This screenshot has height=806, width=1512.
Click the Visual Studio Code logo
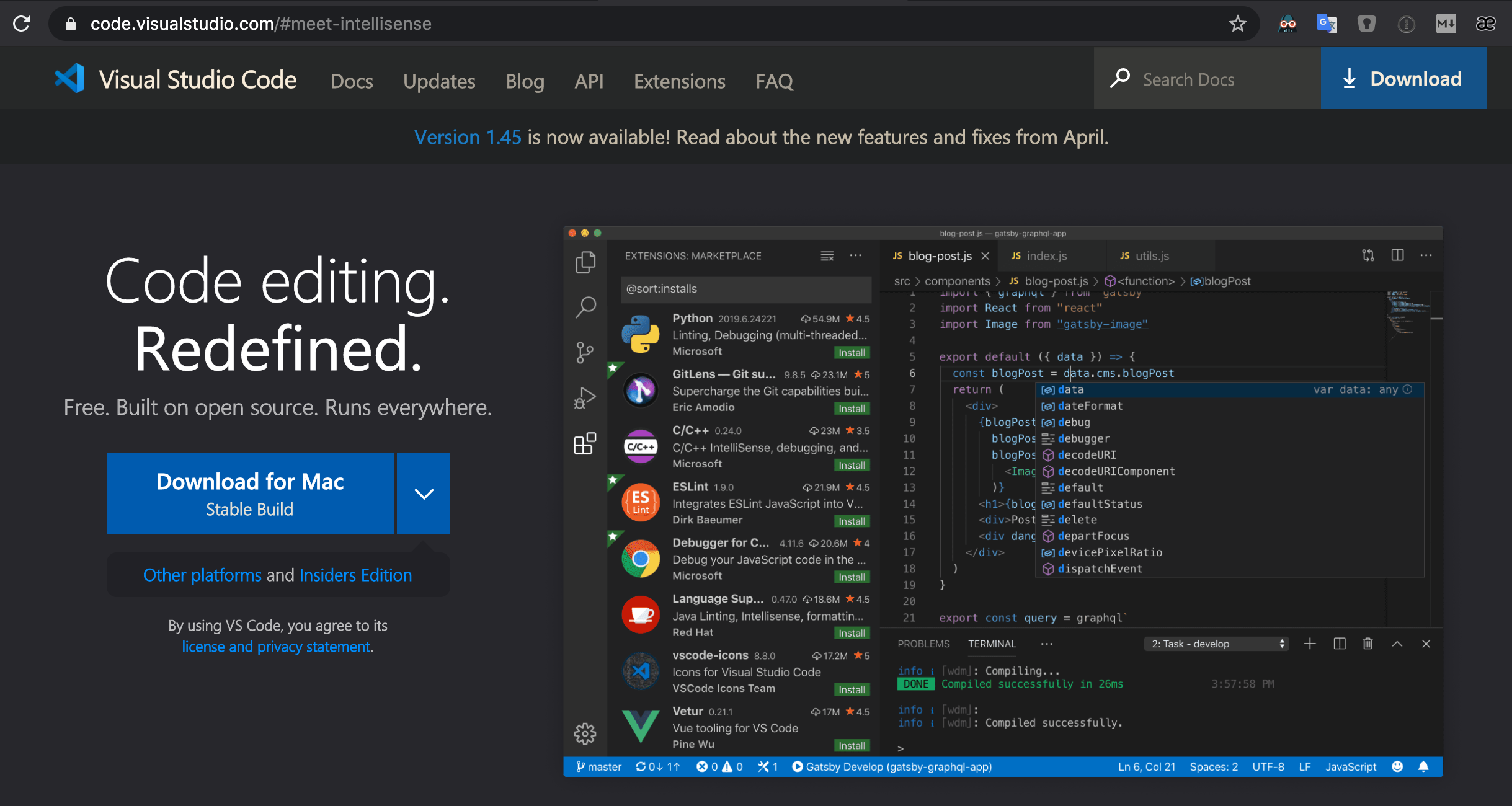click(x=70, y=79)
